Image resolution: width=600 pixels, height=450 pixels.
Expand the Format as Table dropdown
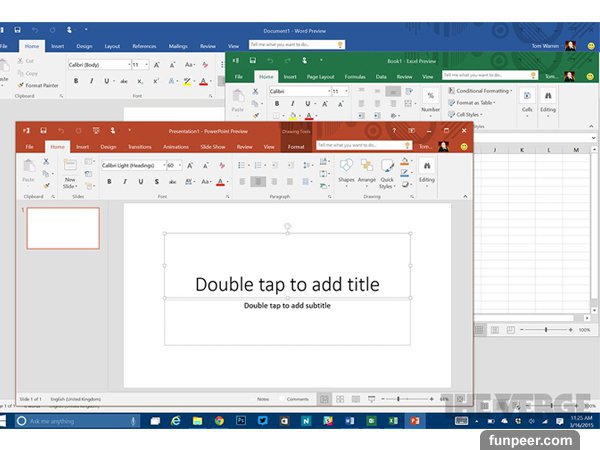coord(475,103)
